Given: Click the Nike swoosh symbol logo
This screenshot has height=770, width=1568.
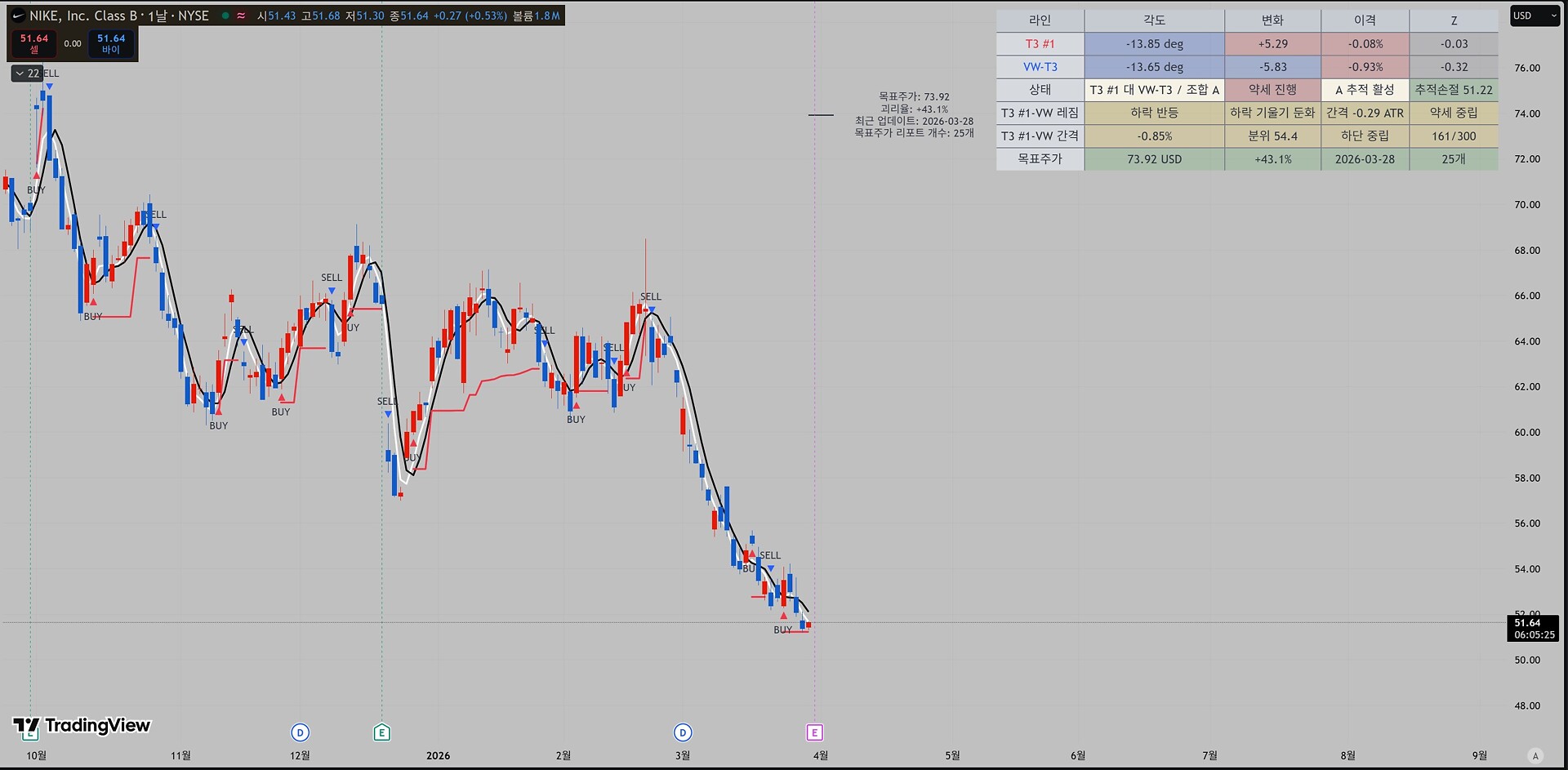Looking at the screenshot, I should 18,16.
